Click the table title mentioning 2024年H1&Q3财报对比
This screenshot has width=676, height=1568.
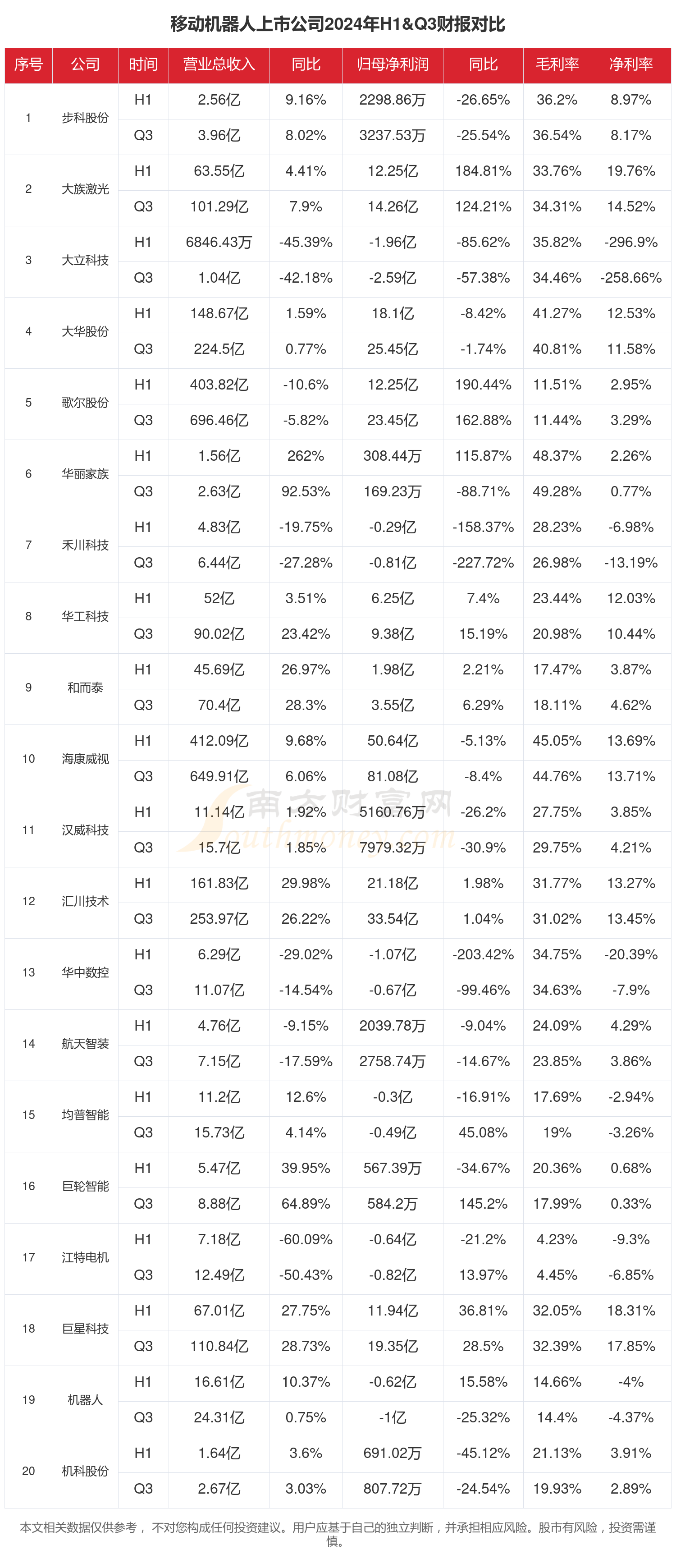[338, 24]
